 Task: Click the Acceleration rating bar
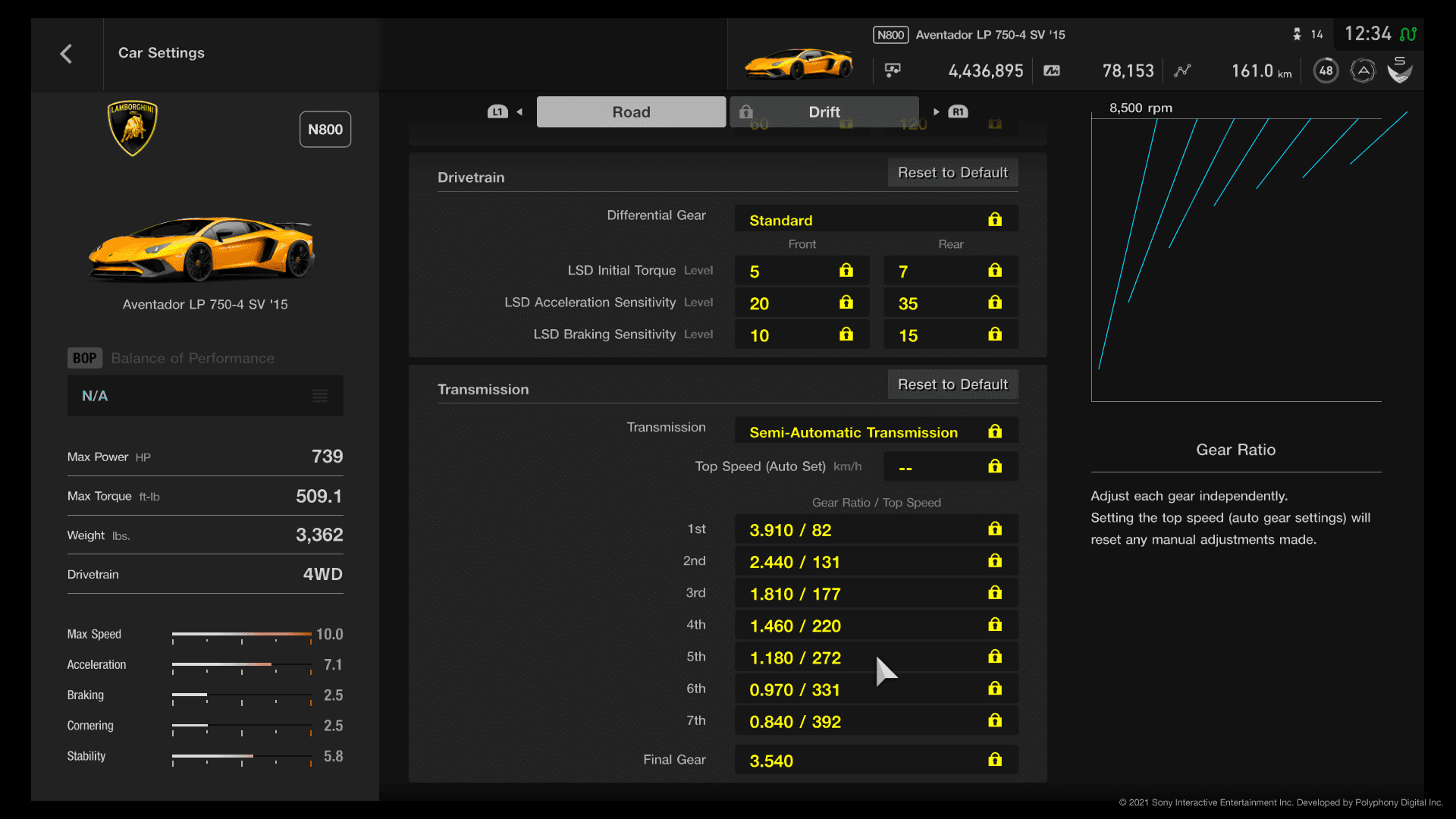(x=242, y=666)
